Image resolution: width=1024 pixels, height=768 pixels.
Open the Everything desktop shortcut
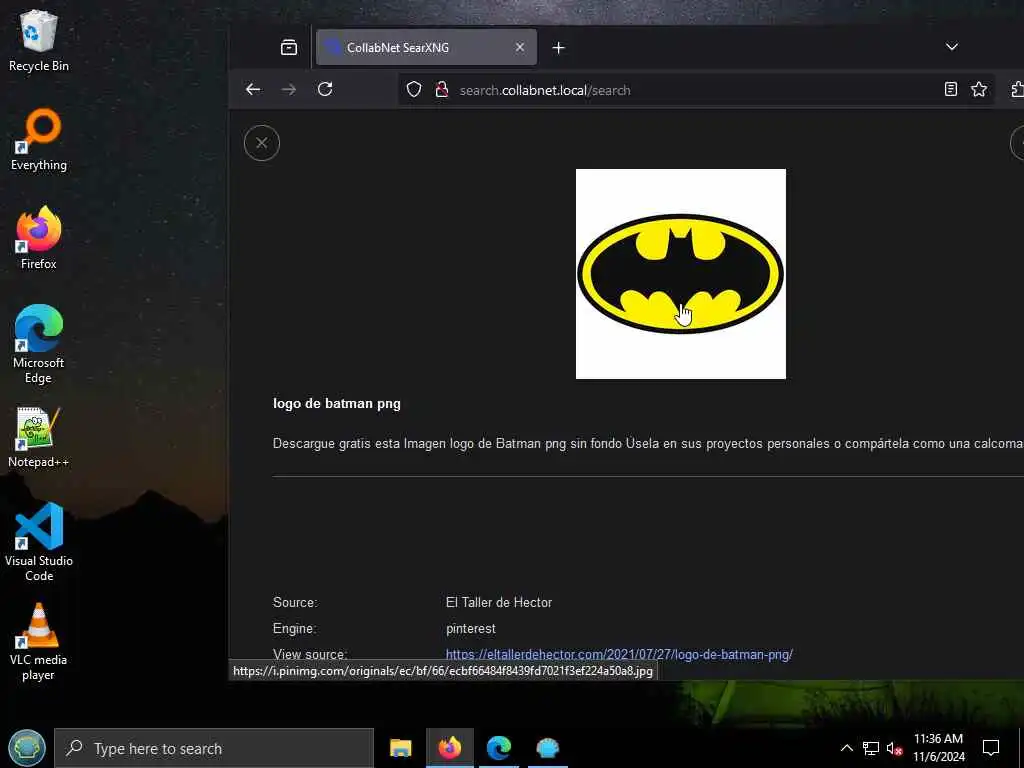[39, 140]
